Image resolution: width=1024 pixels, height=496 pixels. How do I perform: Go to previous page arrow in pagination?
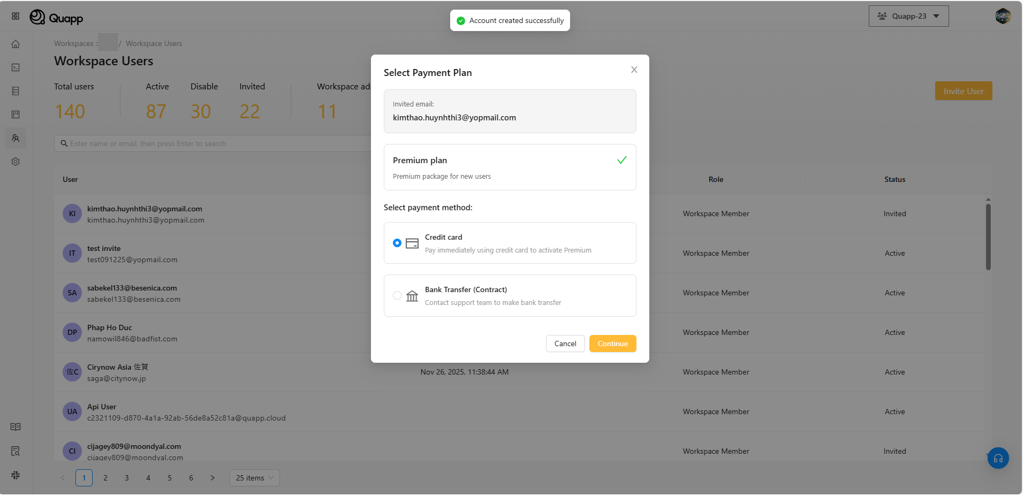(63, 478)
